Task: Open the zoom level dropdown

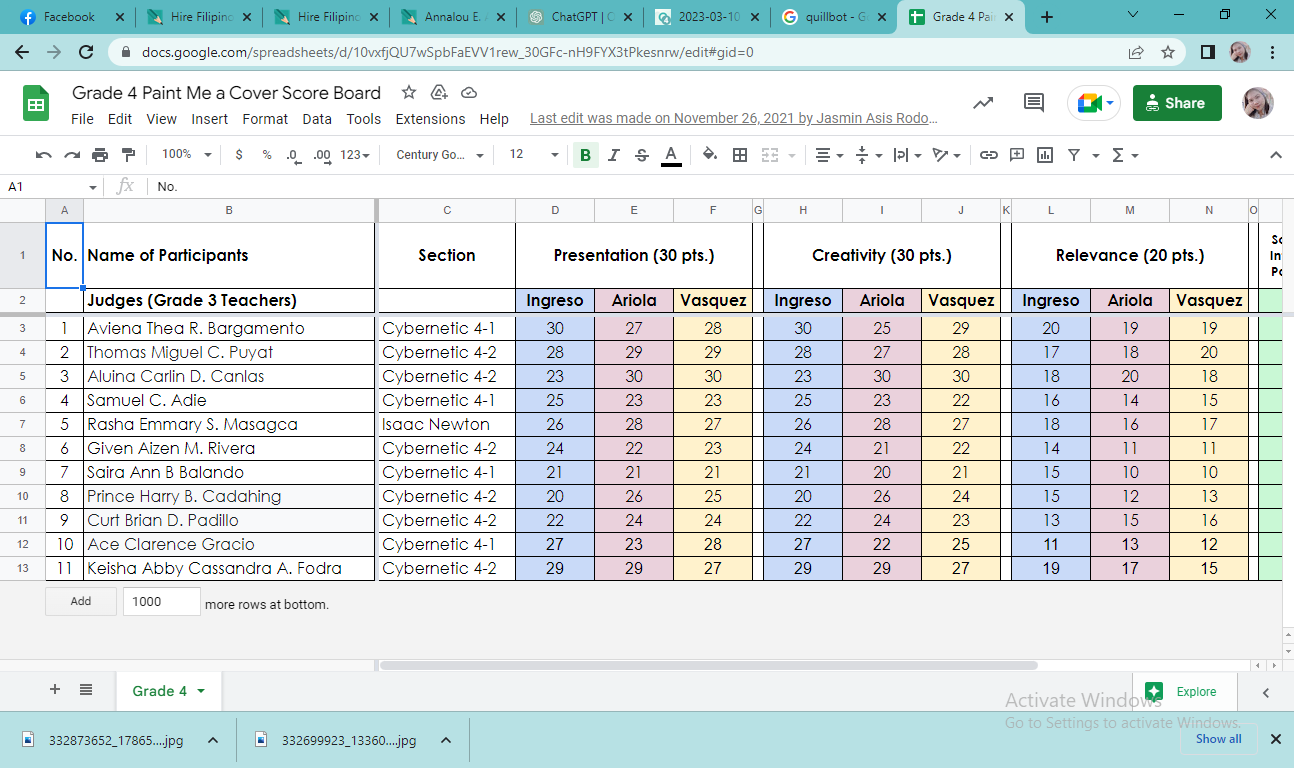Action: (x=187, y=155)
